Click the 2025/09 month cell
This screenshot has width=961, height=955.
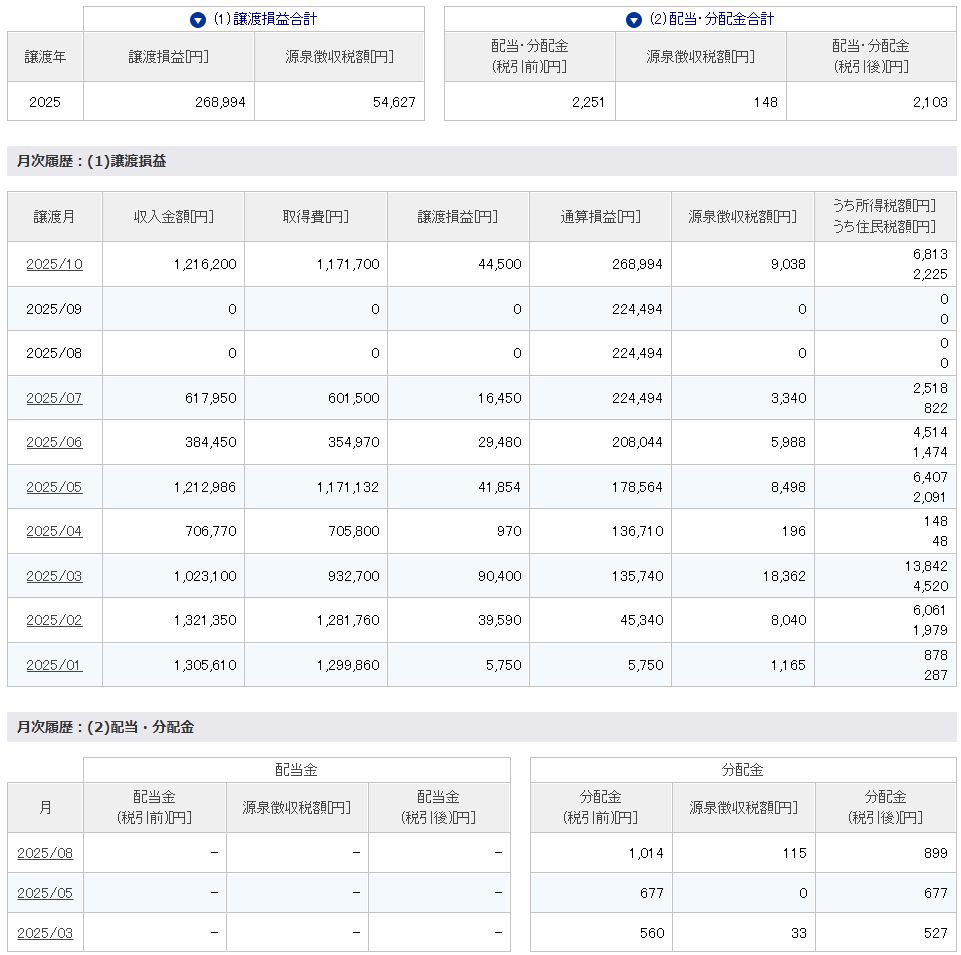[x=54, y=309]
